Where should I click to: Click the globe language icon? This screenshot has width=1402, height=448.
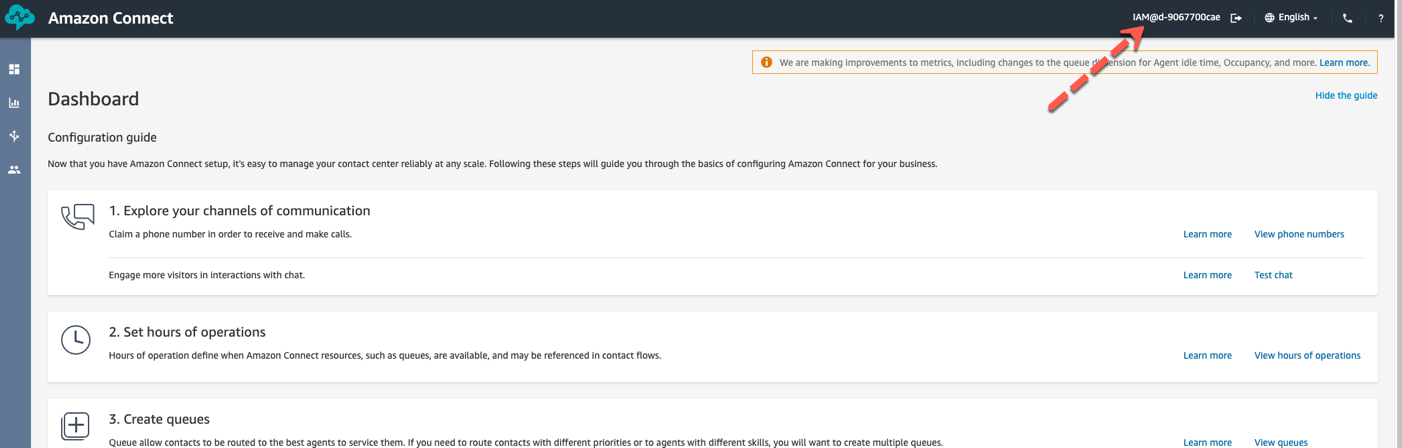(1269, 18)
